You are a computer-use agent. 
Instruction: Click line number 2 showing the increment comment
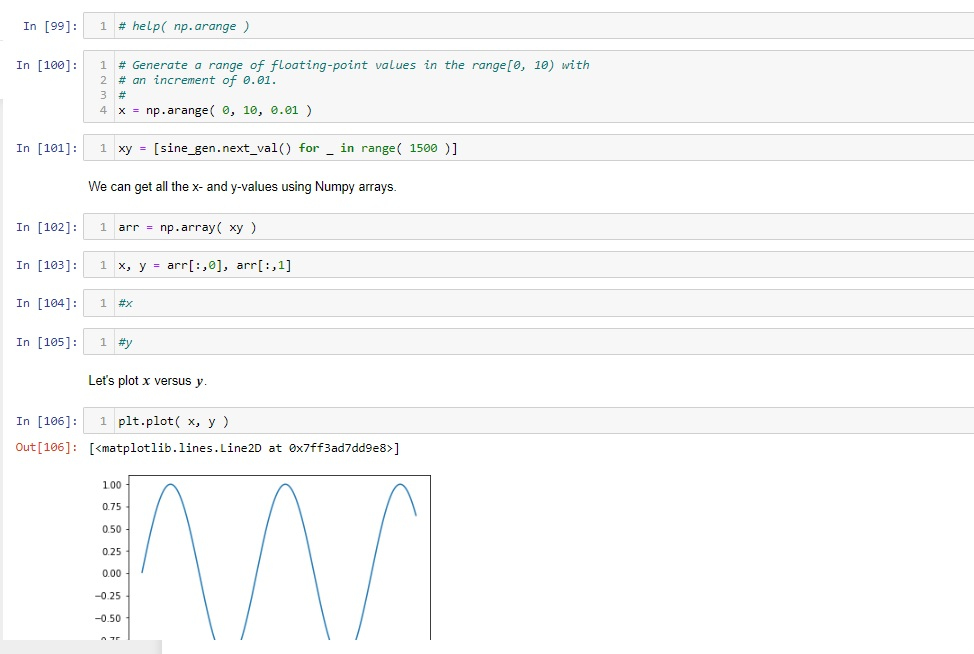(103, 79)
